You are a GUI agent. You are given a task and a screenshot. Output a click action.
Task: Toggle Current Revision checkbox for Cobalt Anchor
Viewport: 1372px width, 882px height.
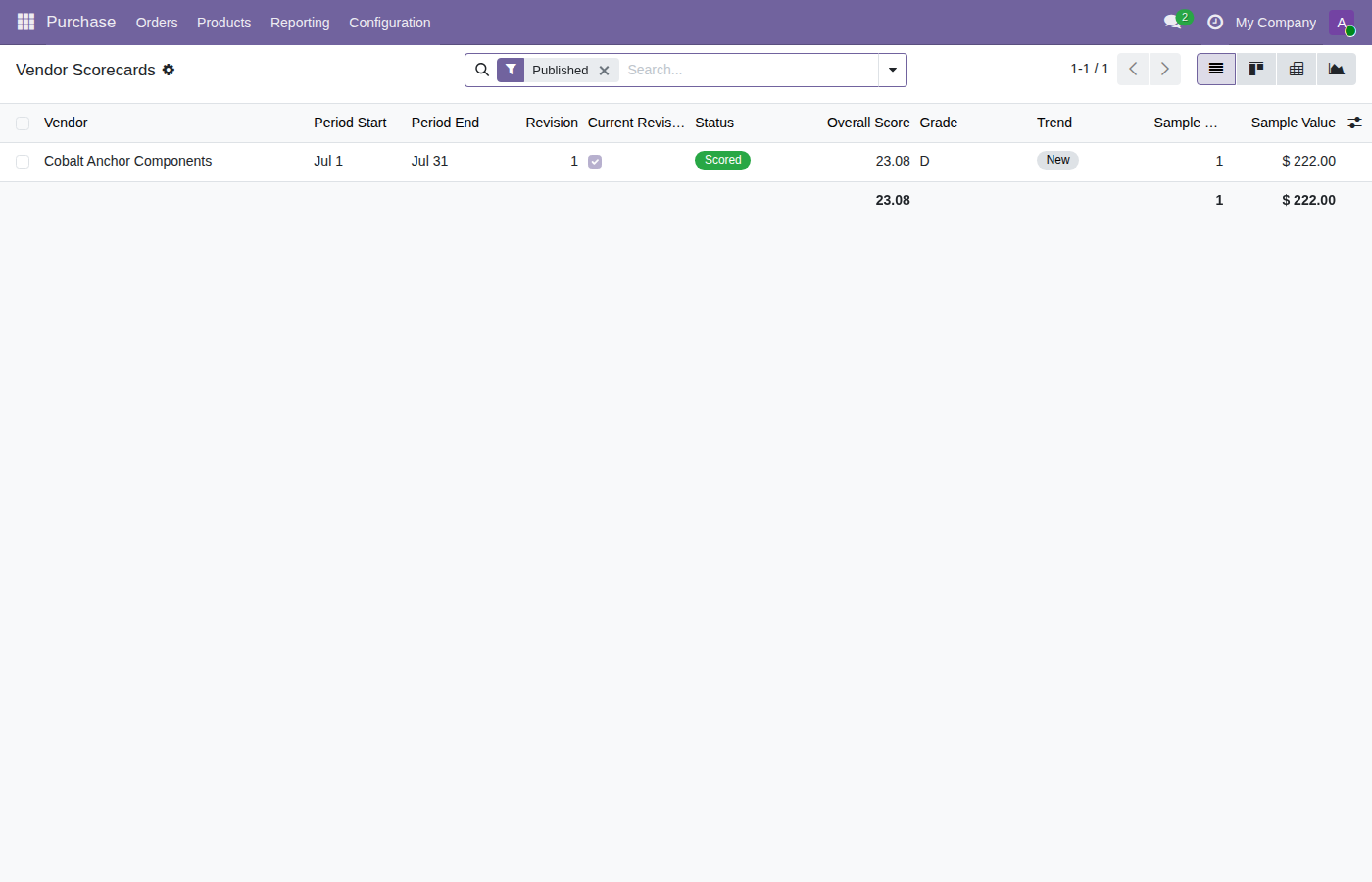point(595,162)
